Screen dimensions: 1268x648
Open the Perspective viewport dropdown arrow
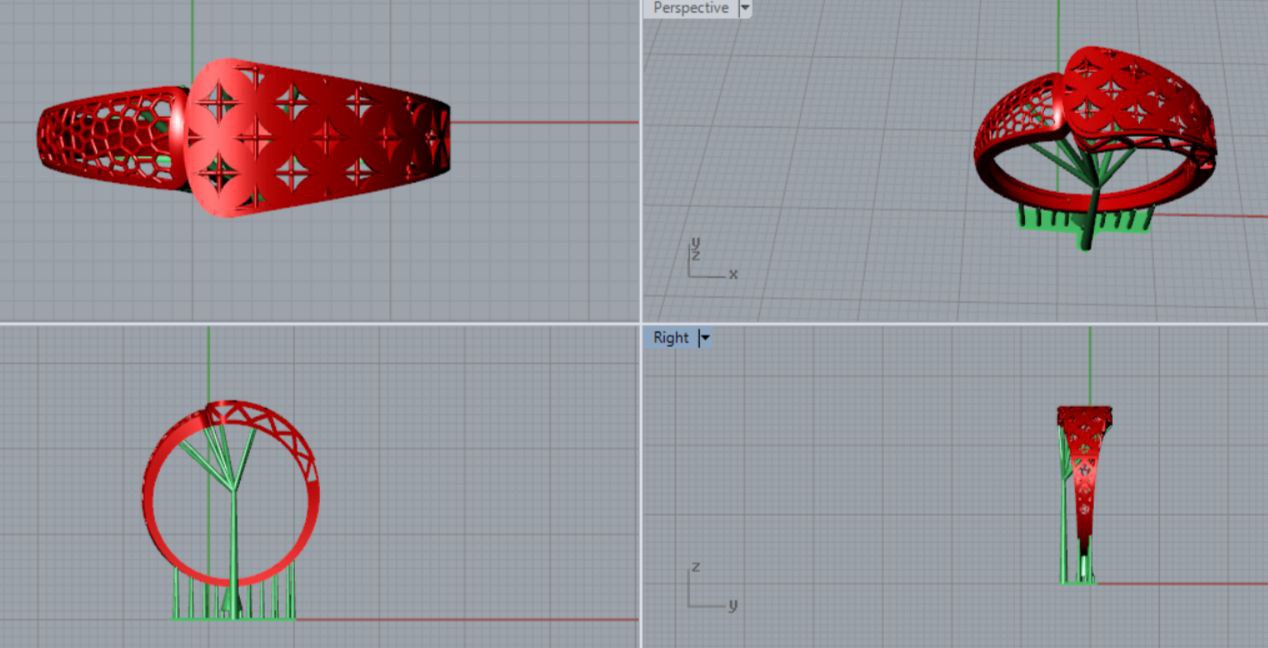[x=744, y=8]
